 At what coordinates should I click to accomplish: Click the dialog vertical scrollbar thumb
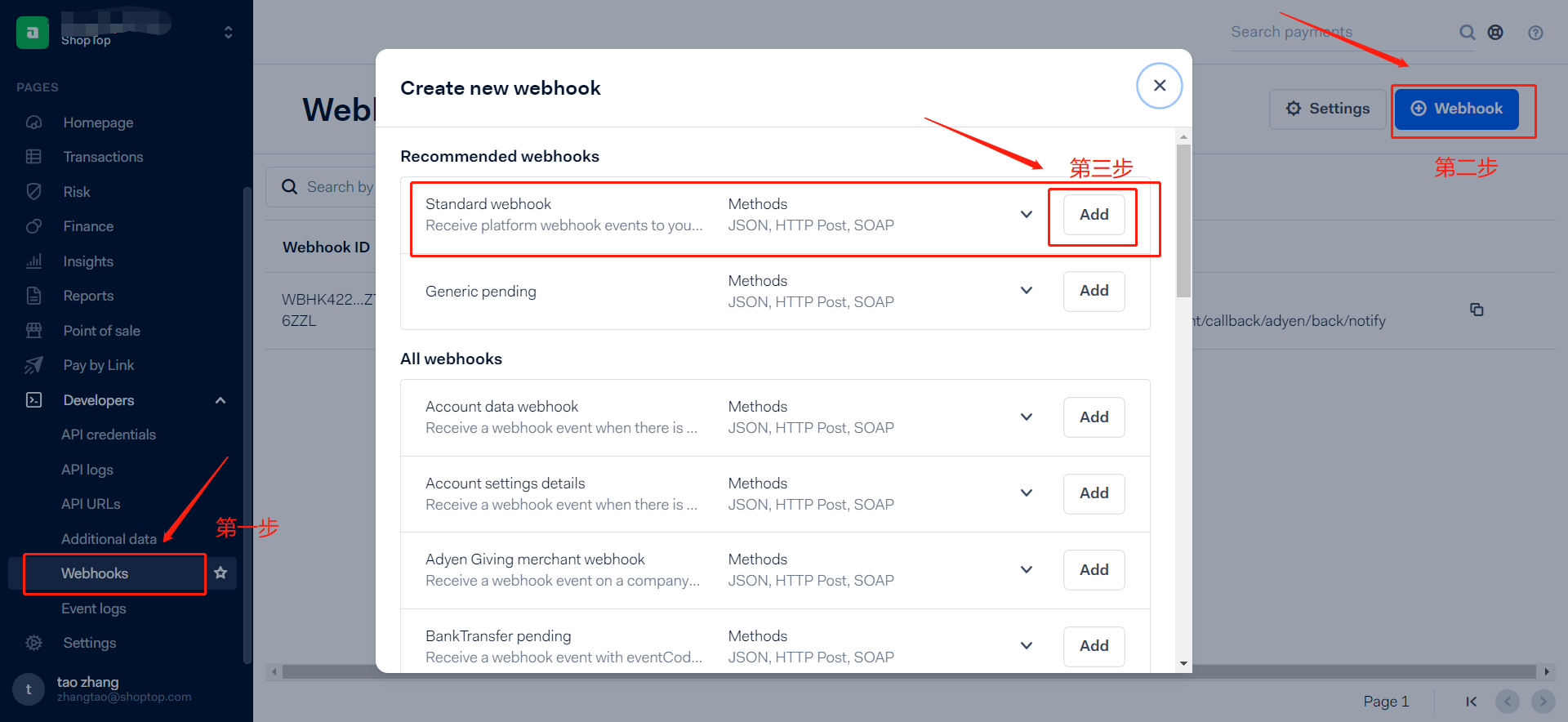click(1183, 221)
